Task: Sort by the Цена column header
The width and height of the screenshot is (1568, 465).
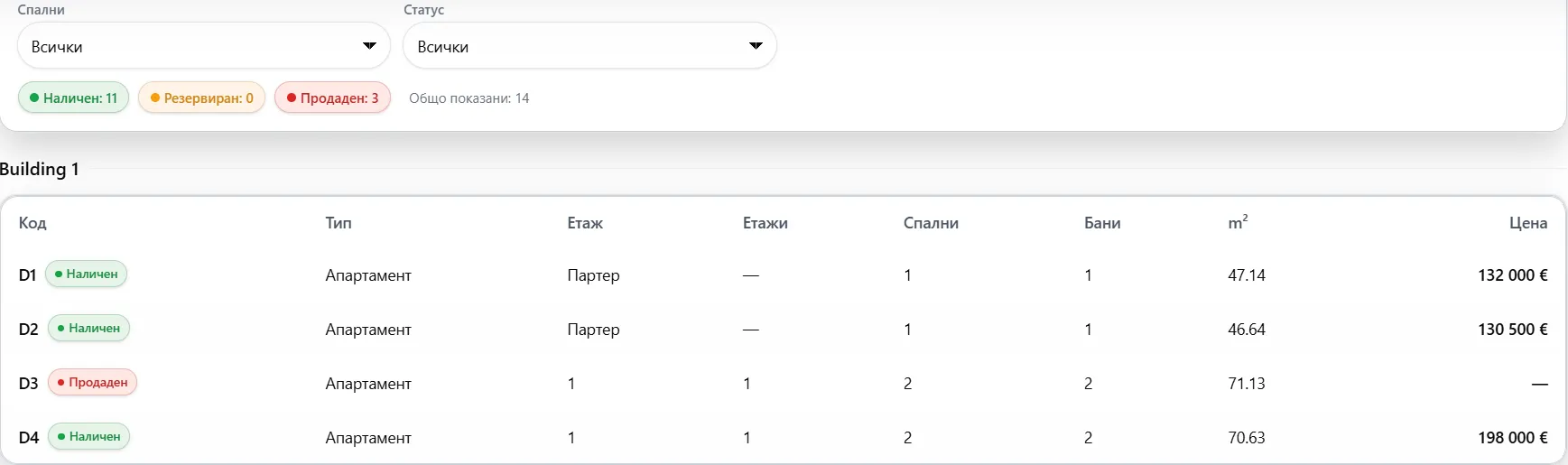Action: point(1528,223)
